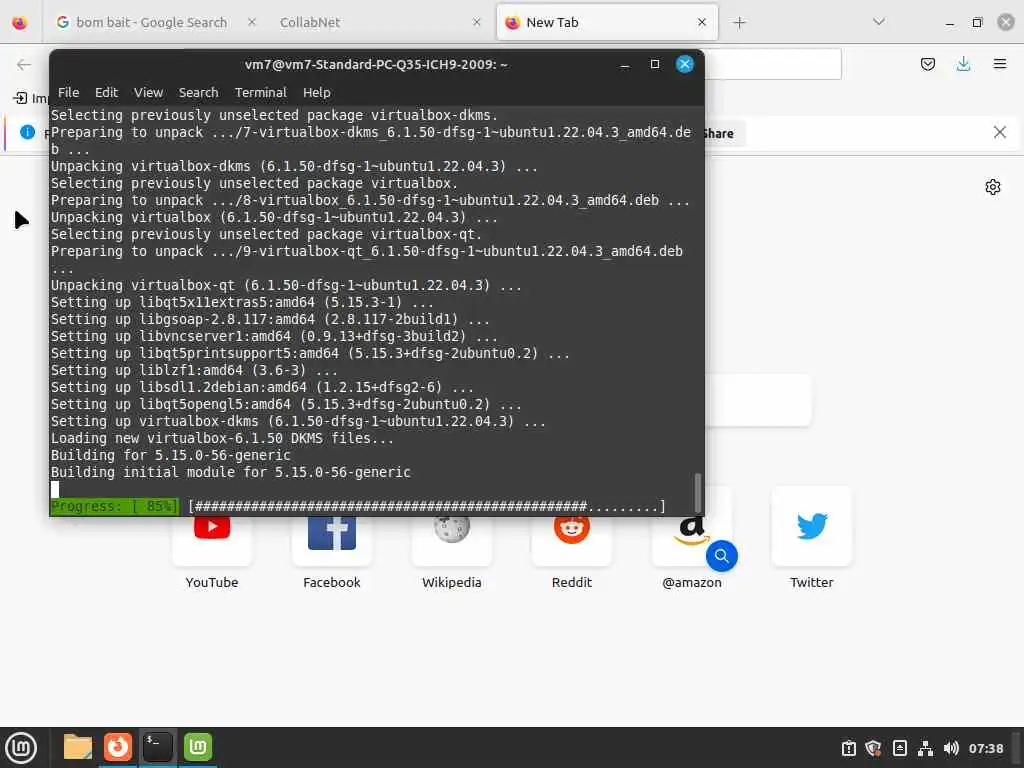Screen dimensions: 1024x768
Task: Expand the list all tabs dropdown
Action: click(879, 22)
